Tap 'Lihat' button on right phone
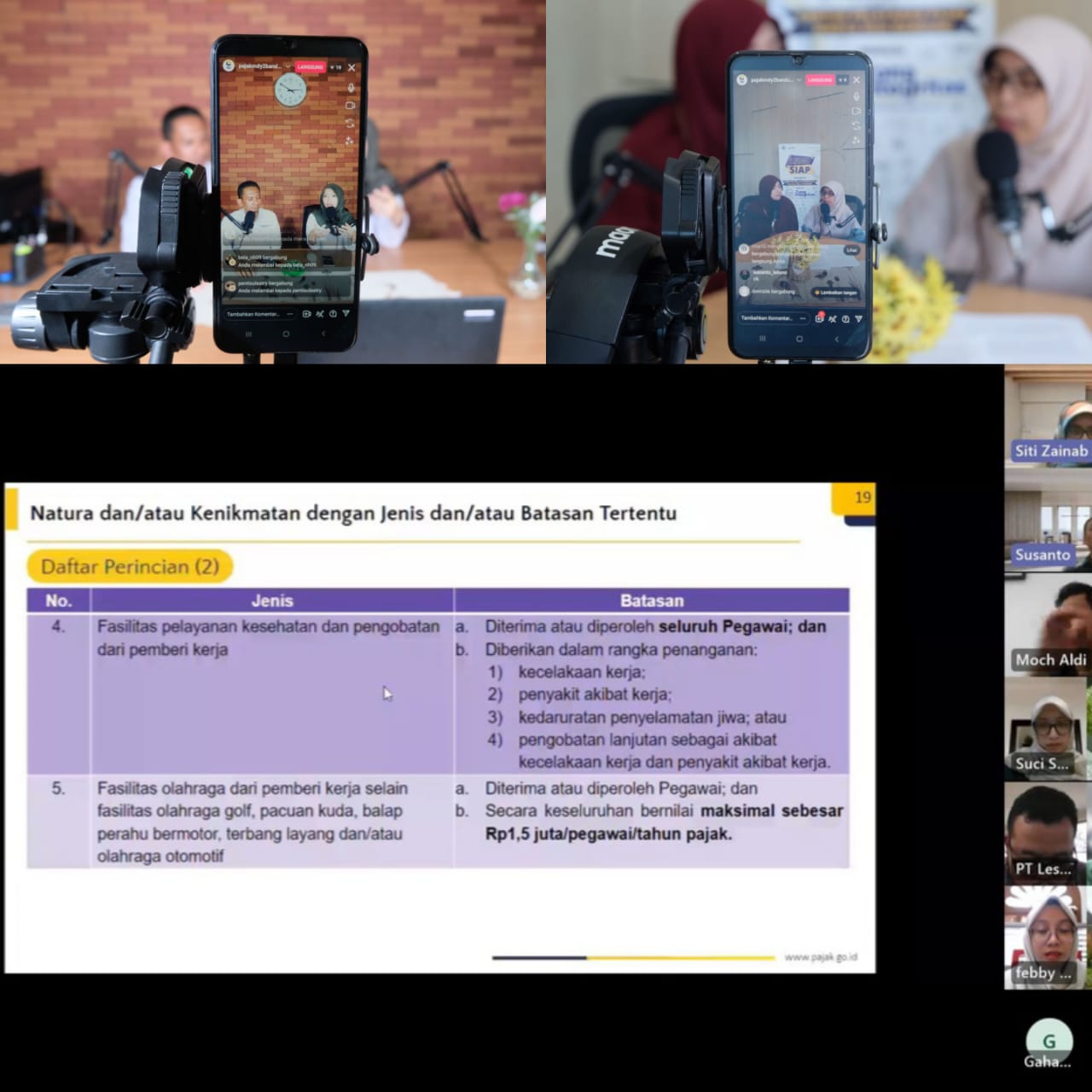The image size is (1092, 1092). click(x=851, y=250)
